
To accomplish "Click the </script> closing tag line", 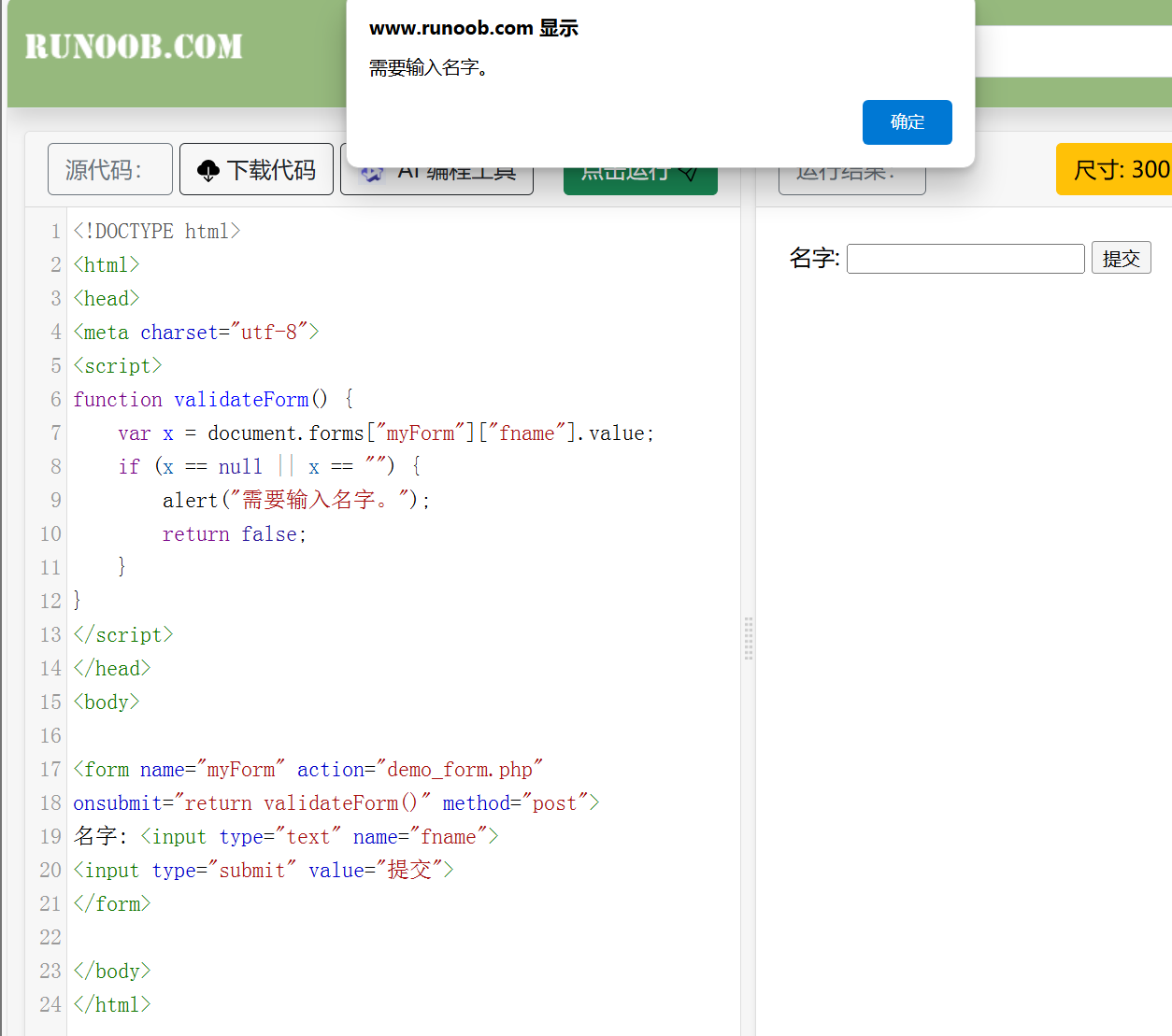I will point(123,634).
